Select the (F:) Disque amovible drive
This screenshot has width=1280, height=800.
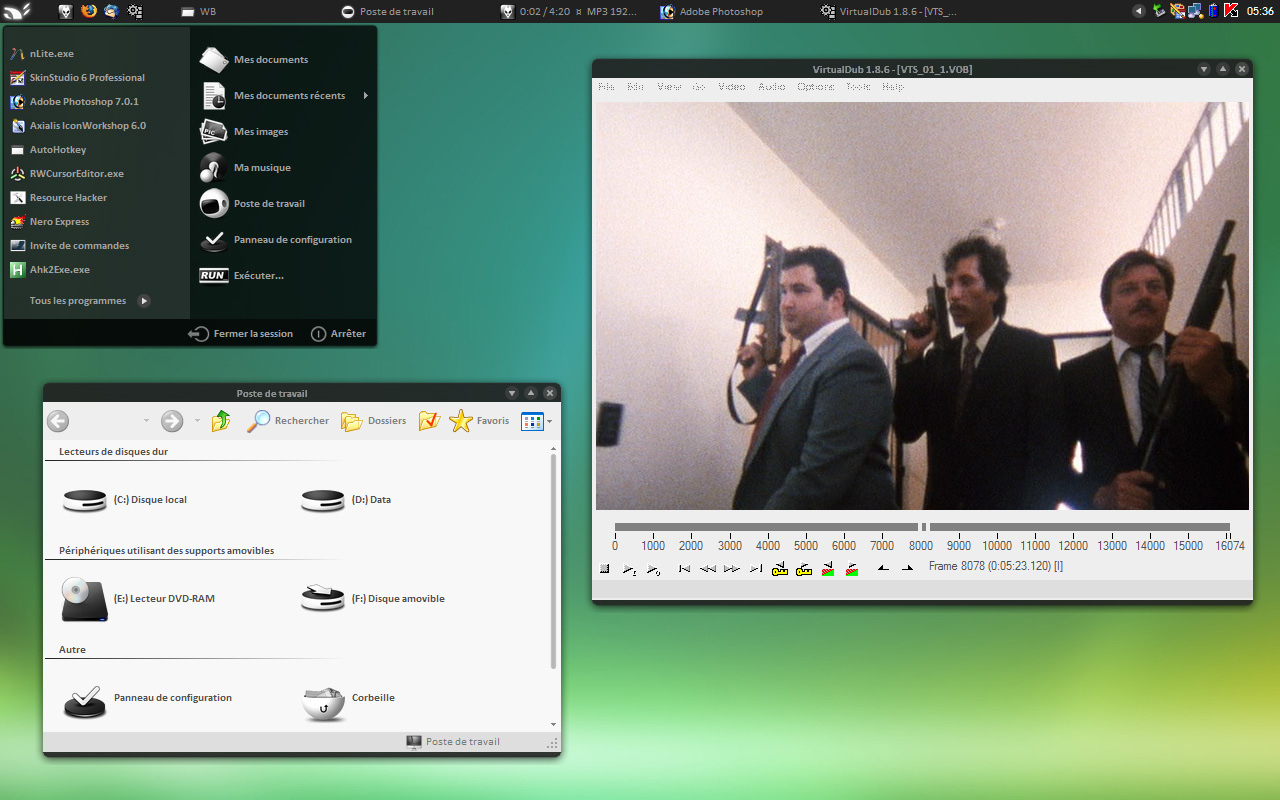[x=373, y=599]
